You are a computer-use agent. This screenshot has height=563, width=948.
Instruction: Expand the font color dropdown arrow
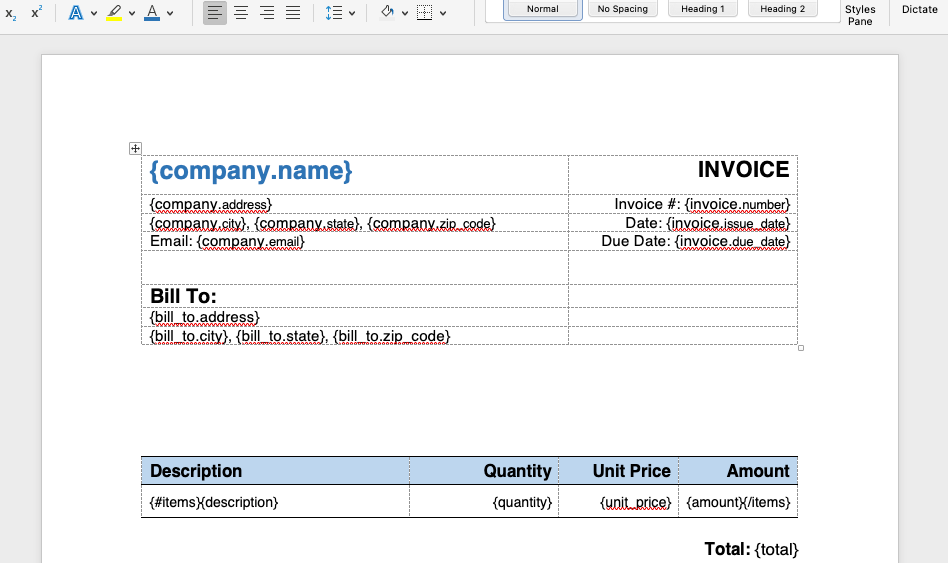pos(170,13)
